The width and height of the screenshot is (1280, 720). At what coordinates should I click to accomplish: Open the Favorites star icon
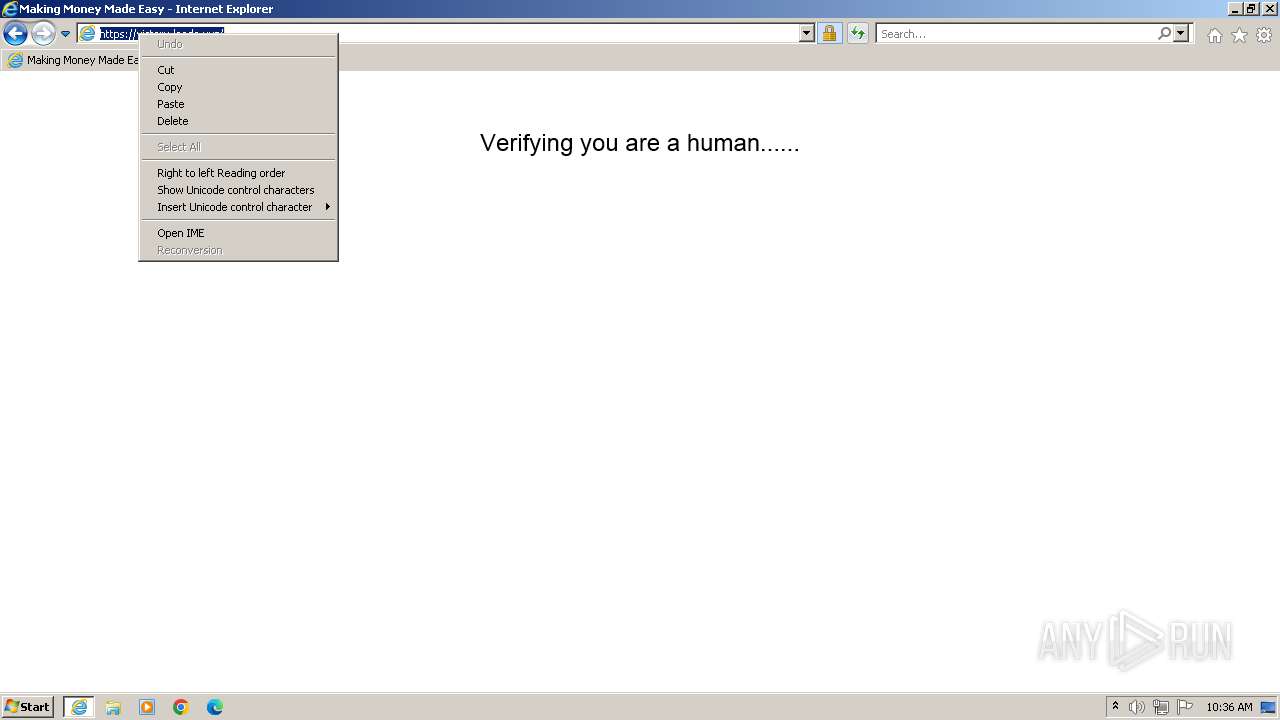point(1239,35)
